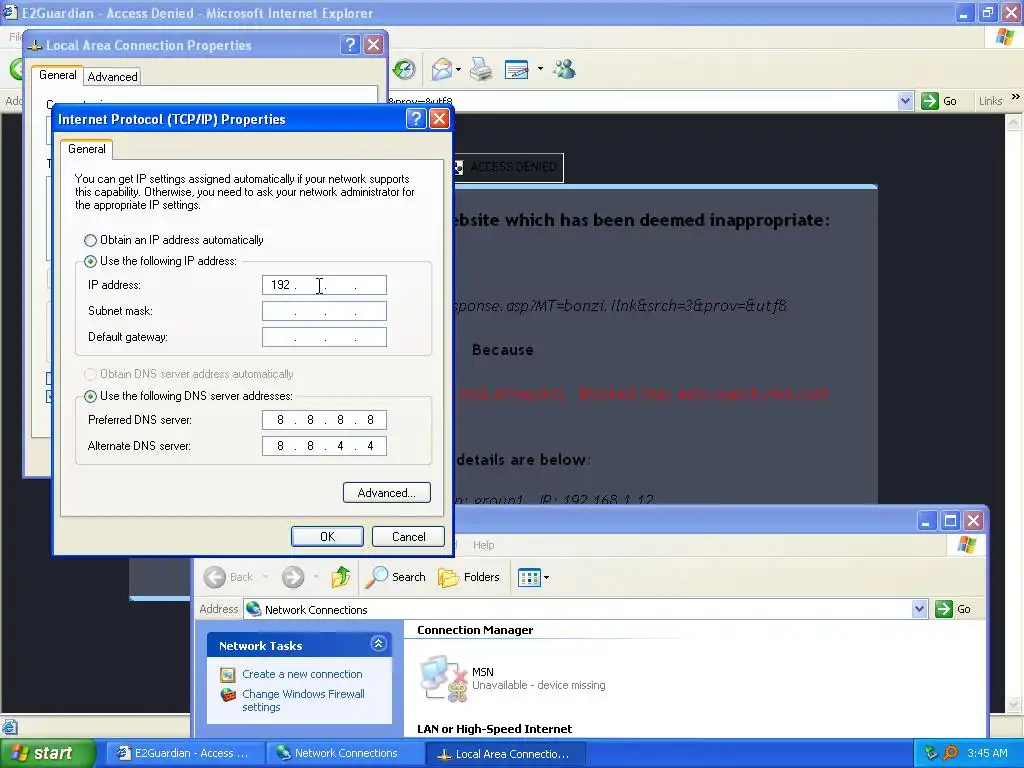The image size is (1024, 768).
Task: Open Network Connections address dropdown
Action: [919, 609]
